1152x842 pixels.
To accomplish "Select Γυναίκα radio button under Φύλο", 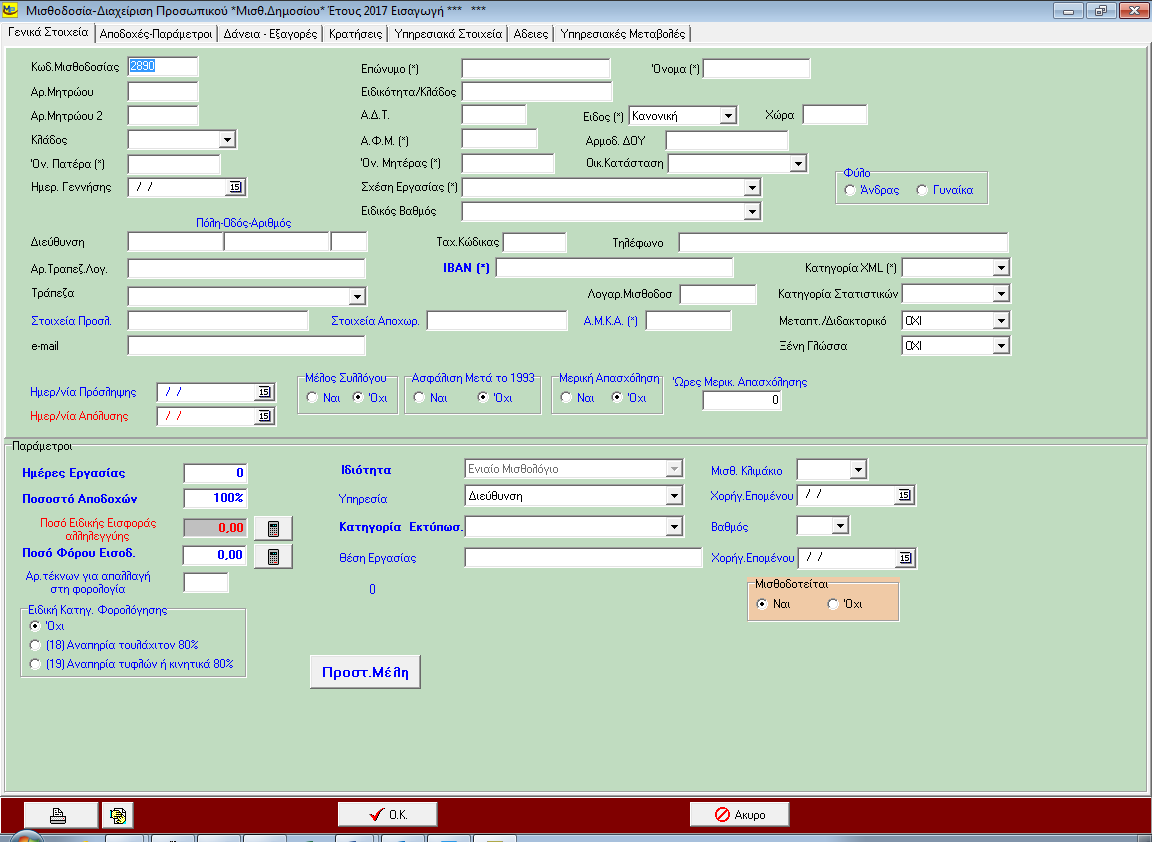I will [x=922, y=190].
